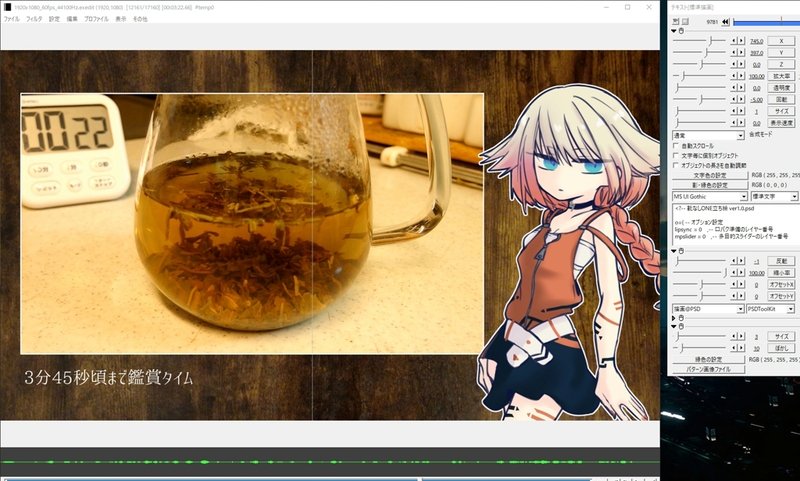The width and height of the screenshot is (800, 481).
Task: Click the 透明度 parameter button
Action: pos(781,88)
